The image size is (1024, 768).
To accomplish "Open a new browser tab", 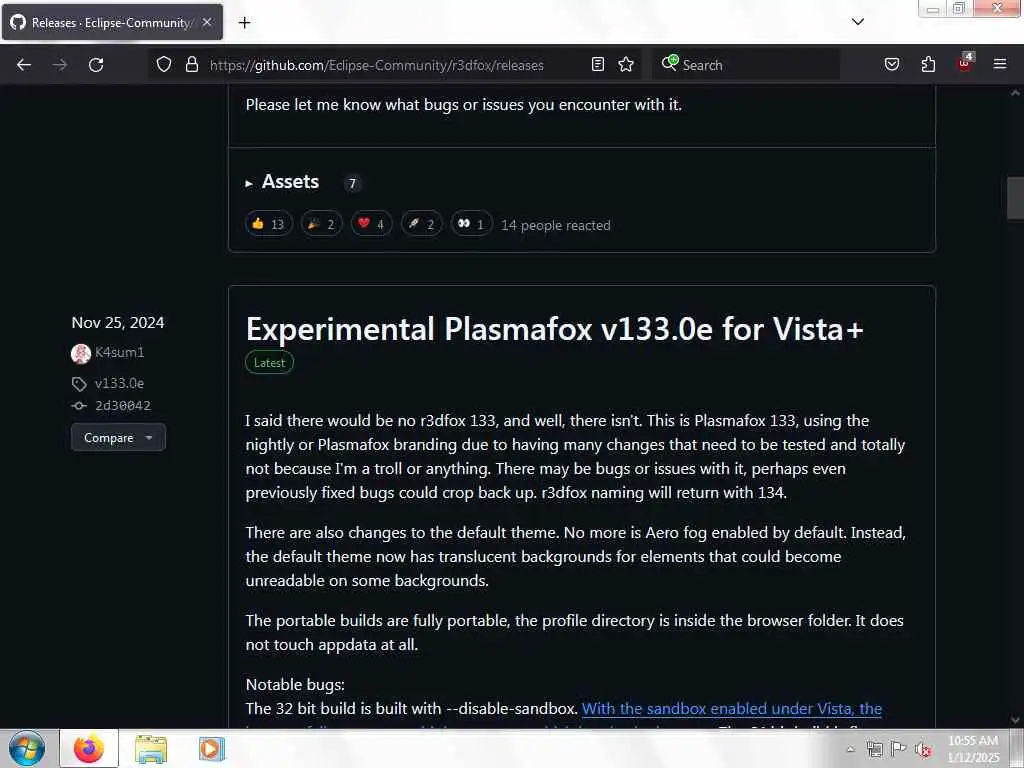I will (244, 23).
